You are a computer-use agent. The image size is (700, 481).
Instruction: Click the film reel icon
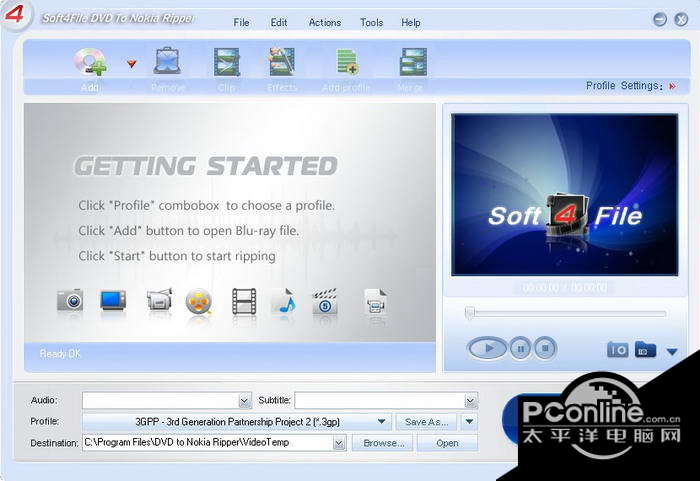coord(199,301)
